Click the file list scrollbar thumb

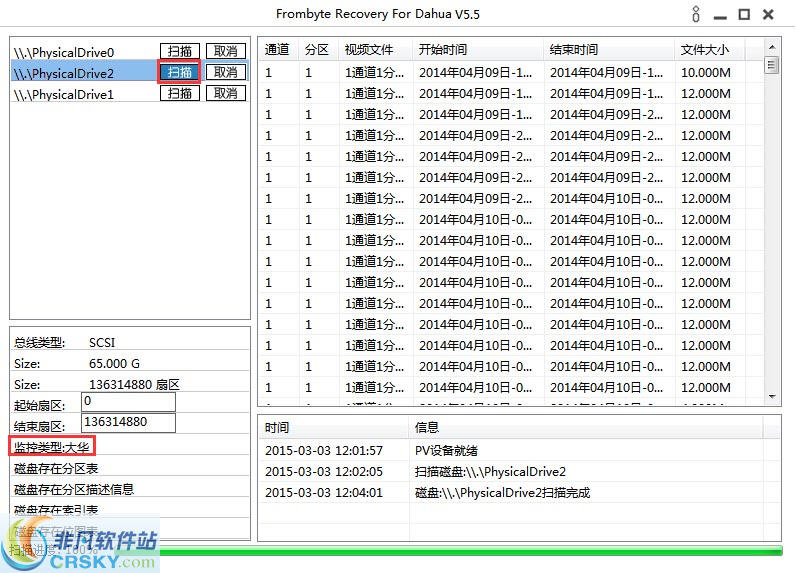772,65
